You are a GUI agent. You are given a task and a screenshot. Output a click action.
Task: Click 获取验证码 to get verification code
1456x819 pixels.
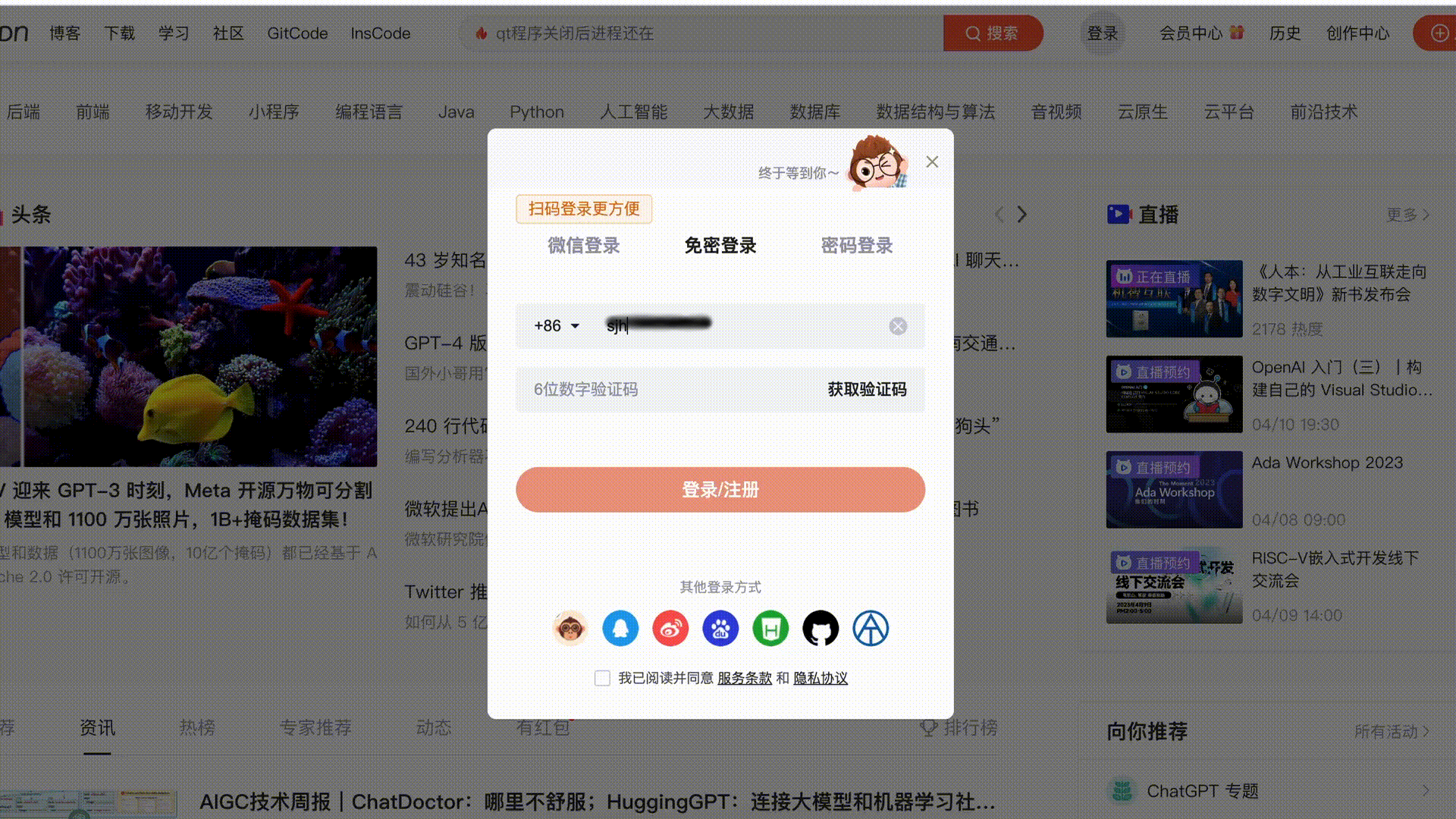tap(867, 389)
